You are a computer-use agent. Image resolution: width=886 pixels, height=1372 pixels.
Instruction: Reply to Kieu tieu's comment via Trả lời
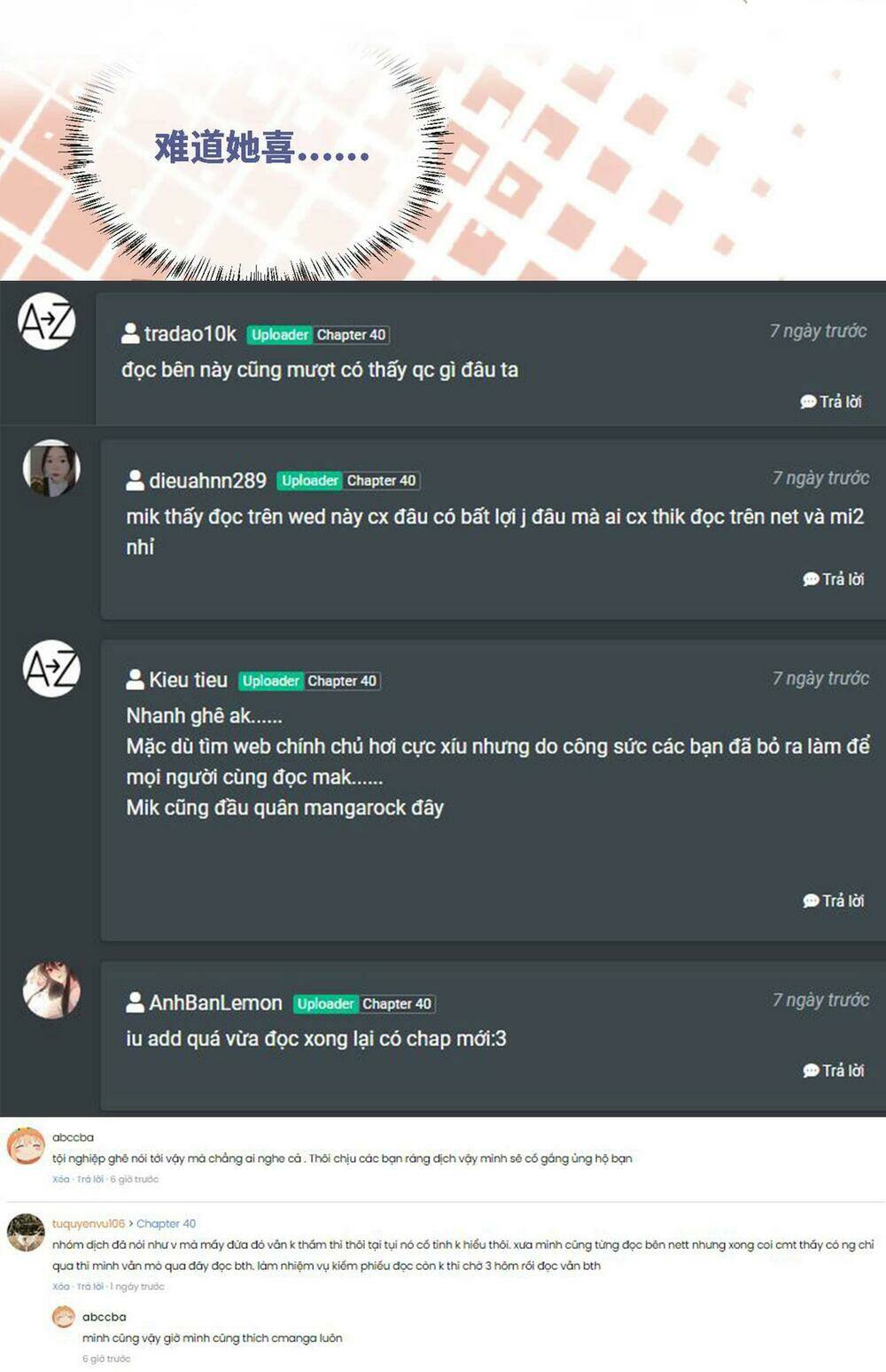(x=833, y=900)
